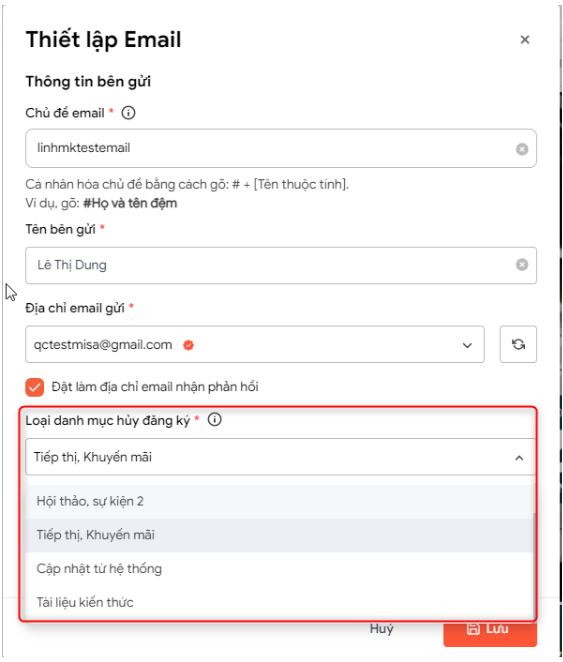Screen dimensions: 563x662
Task: Clear the Tên bên gửi field
Action: click(522, 264)
